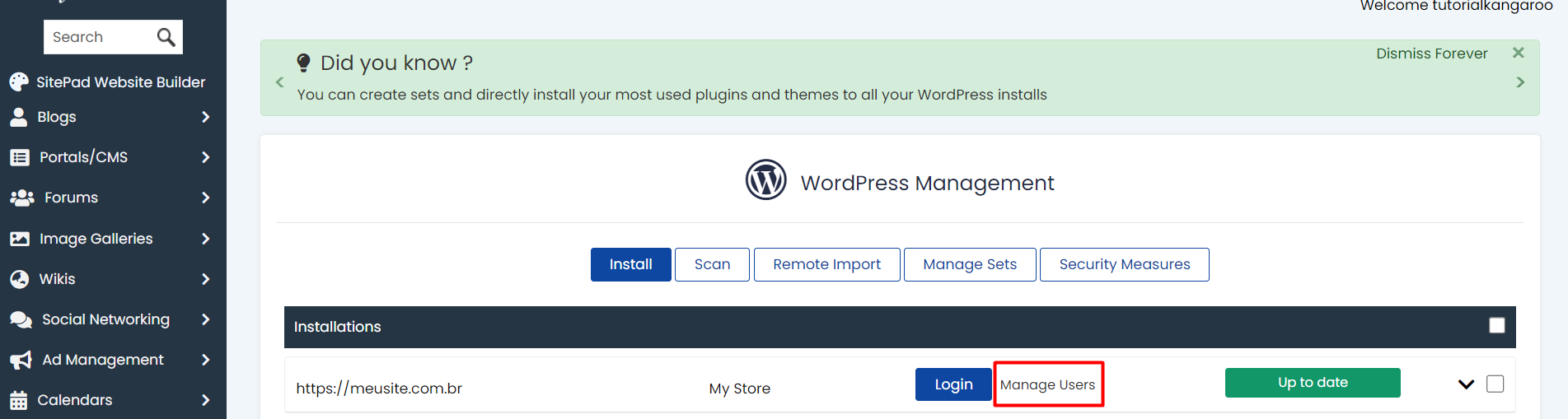This screenshot has width=1568, height=419.
Task: Click the Ad Management megaphone icon
Action: pos(21,360)
